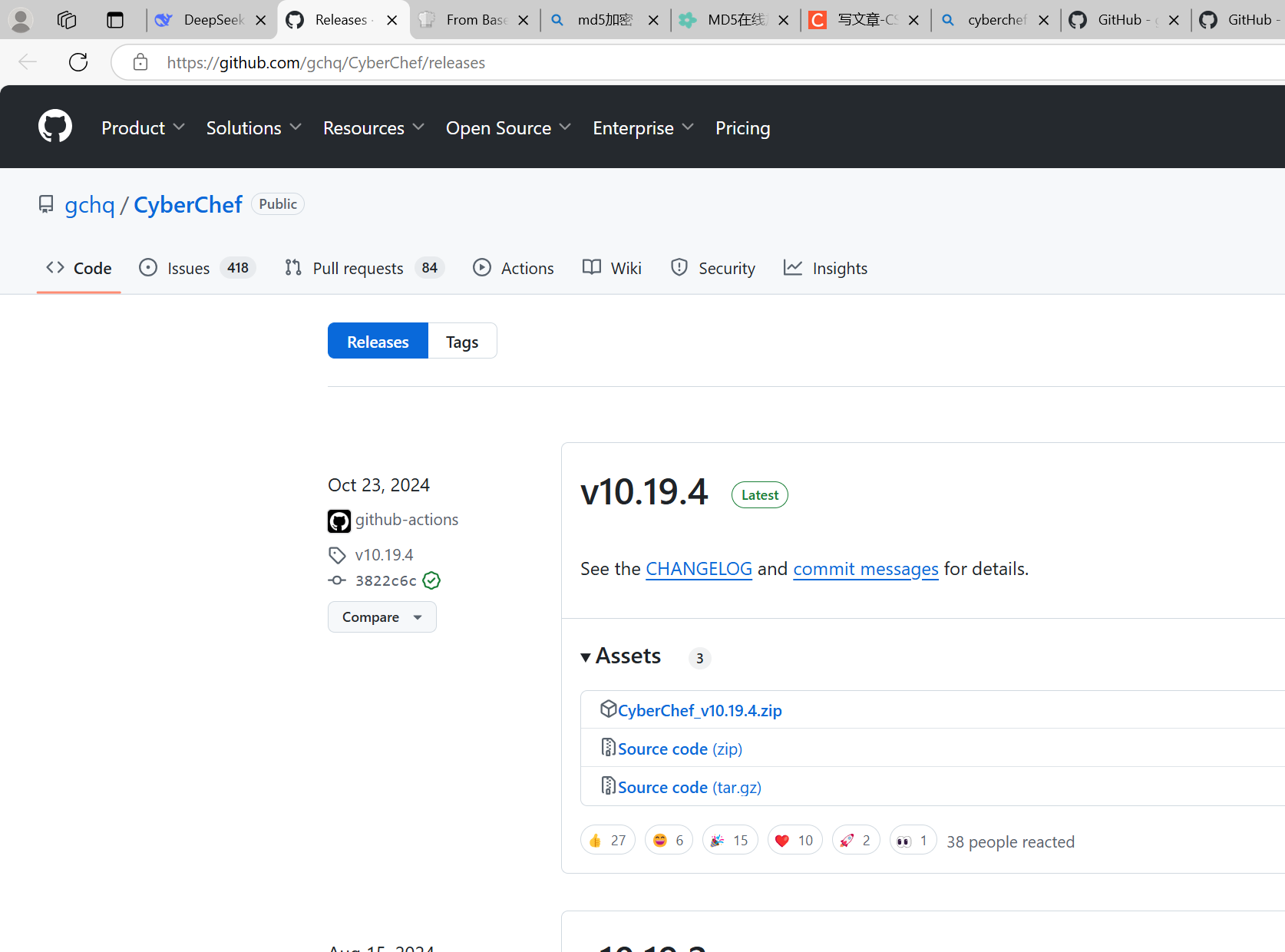The width and height of the screenshot is (1285, 952).
Task: Open the Wiki tab
Action: 612,268
